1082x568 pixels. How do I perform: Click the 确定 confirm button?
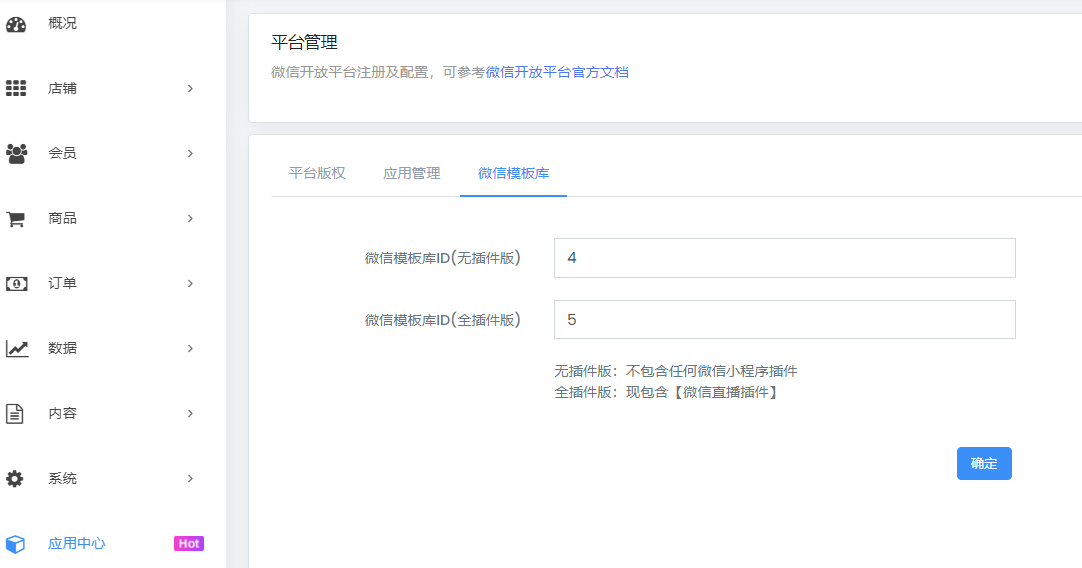click(984, 463)
